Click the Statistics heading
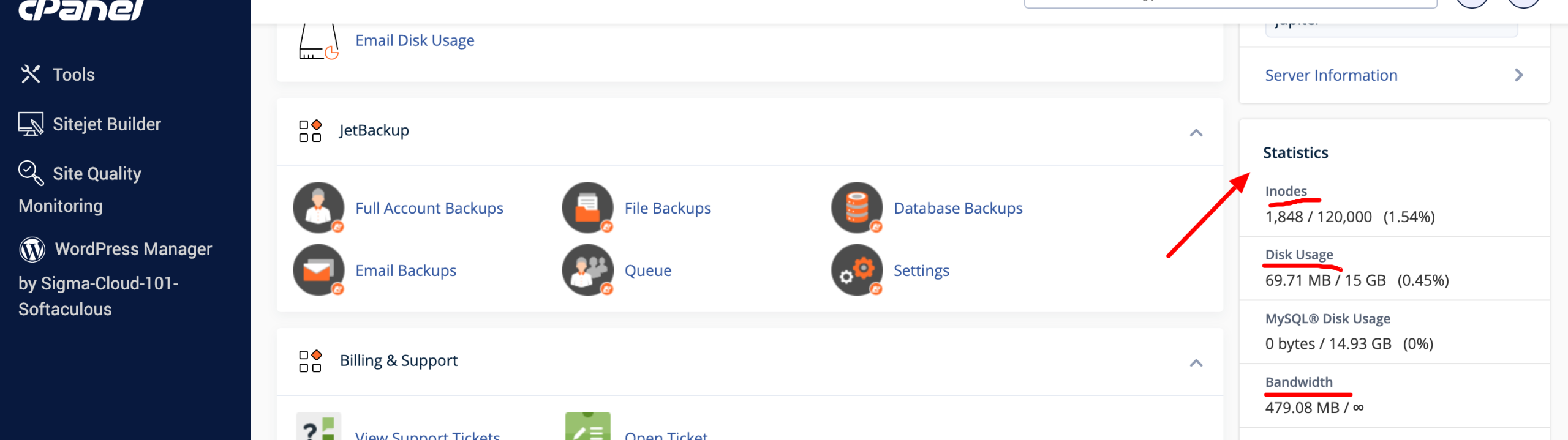This screenshot has height=440, width=1568. pyautogui.click(x=1295, y=152)
